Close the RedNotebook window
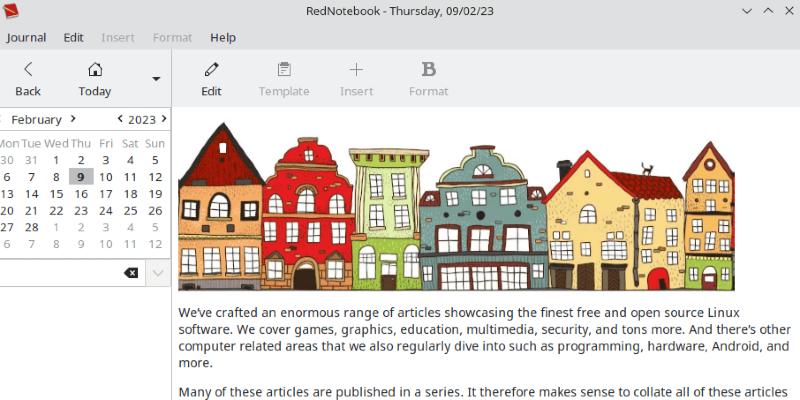800x400 pixels. [x=789, y=11]
